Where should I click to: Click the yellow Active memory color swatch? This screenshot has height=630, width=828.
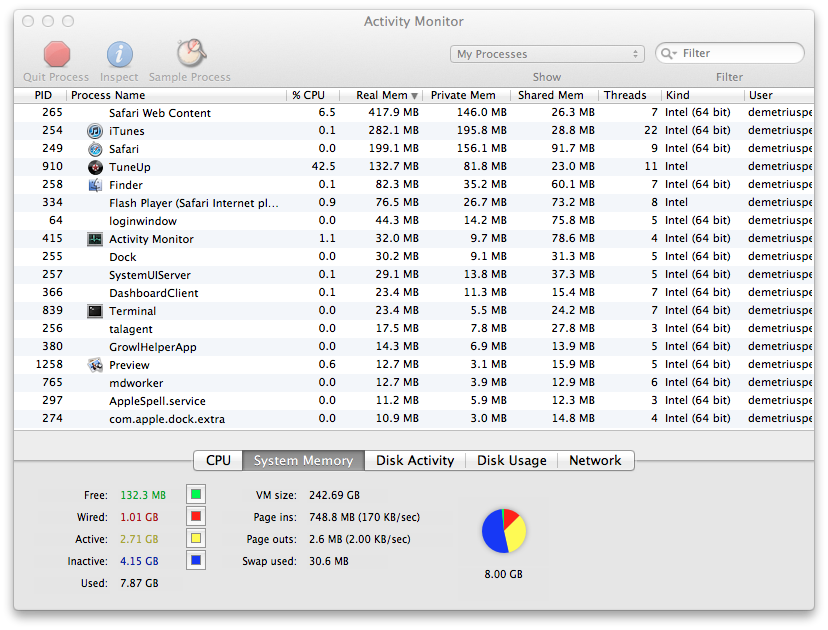196,539
